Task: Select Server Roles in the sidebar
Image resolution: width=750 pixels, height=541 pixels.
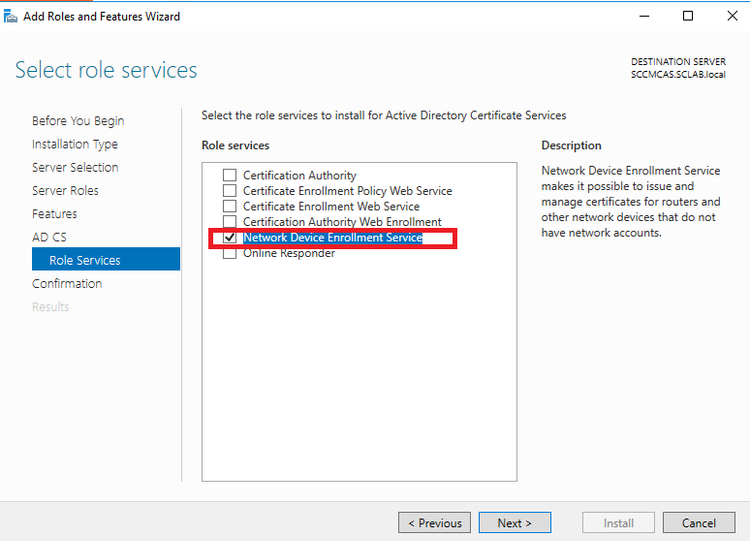Action: point(65,191)
